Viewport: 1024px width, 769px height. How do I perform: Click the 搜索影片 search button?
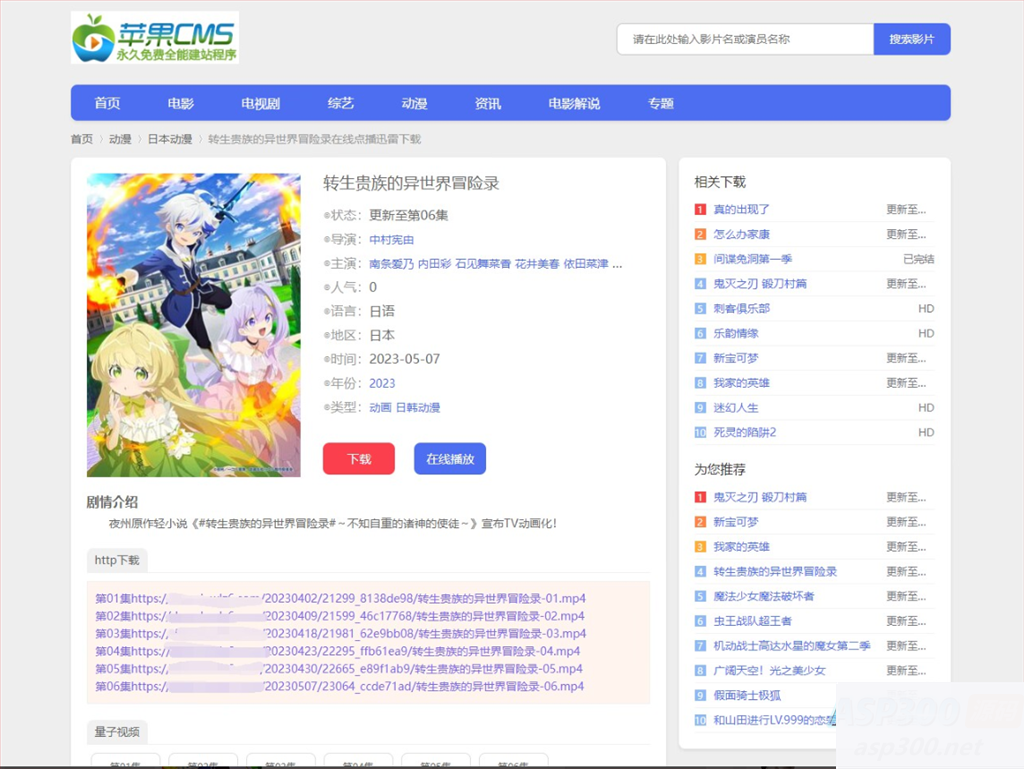pos(910,38)
